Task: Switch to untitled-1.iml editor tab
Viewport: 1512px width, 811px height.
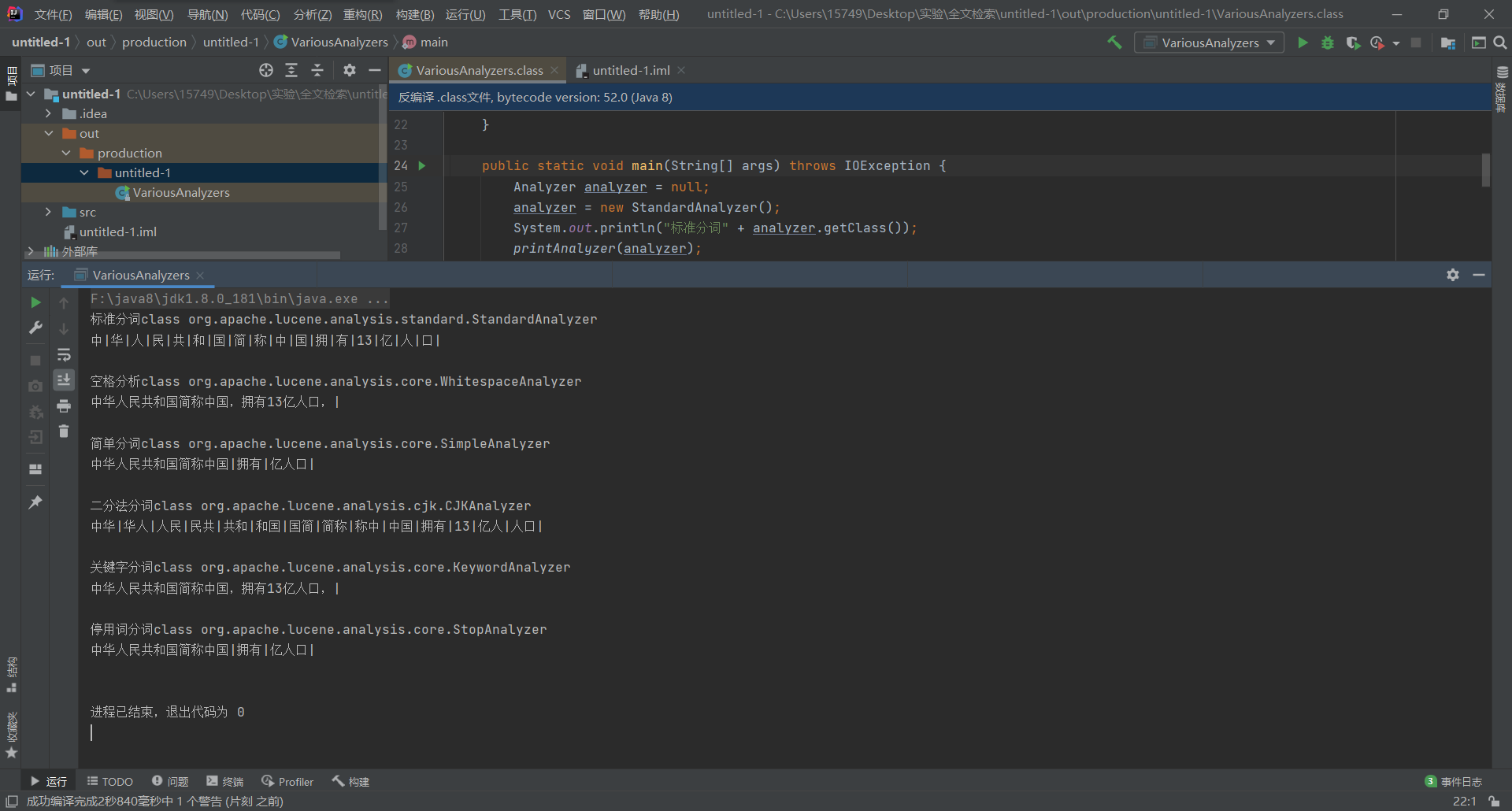Action: click(x=631, y=70)
